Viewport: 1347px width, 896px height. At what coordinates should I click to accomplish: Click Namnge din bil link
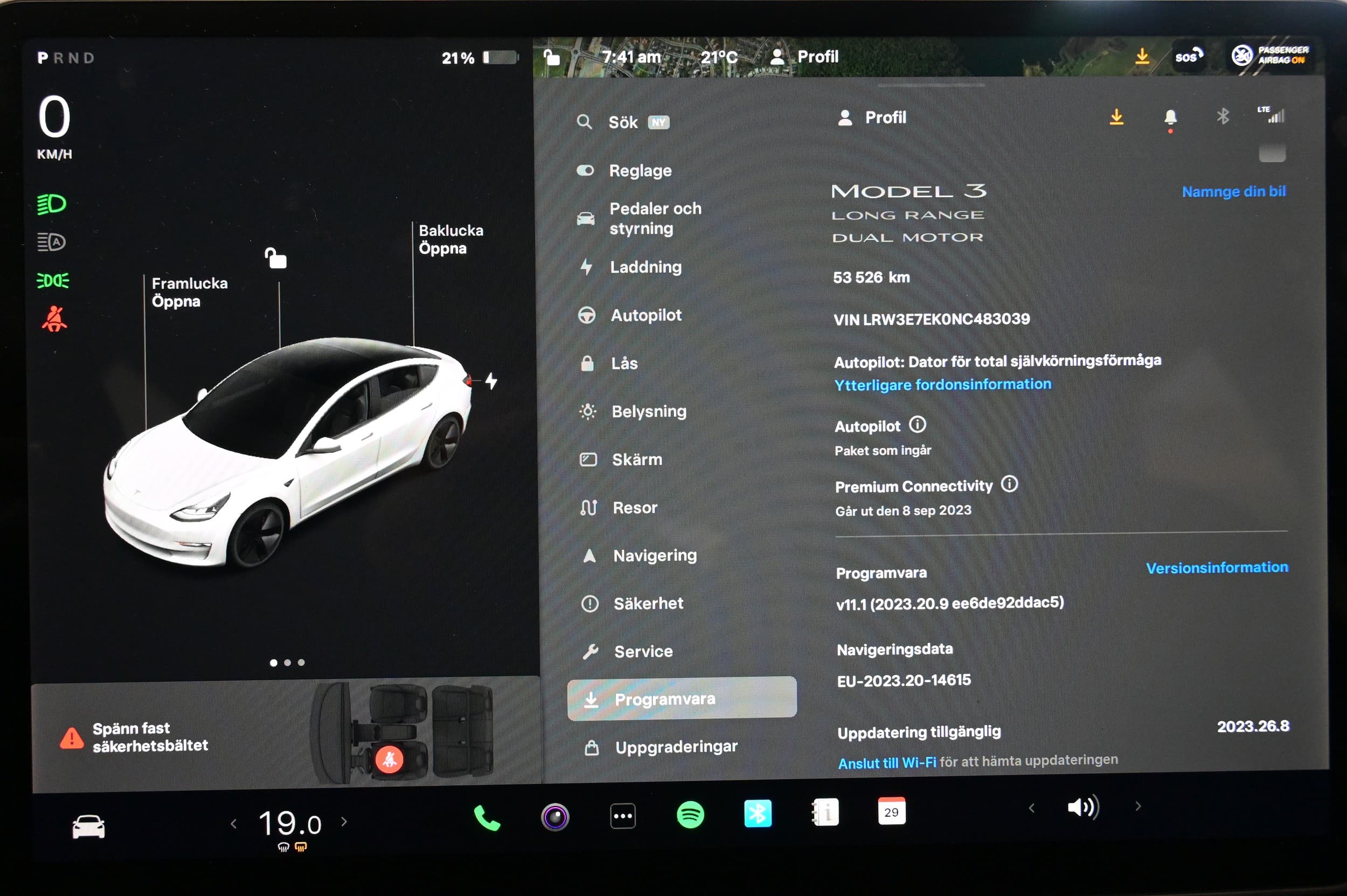coord(1233,191)
